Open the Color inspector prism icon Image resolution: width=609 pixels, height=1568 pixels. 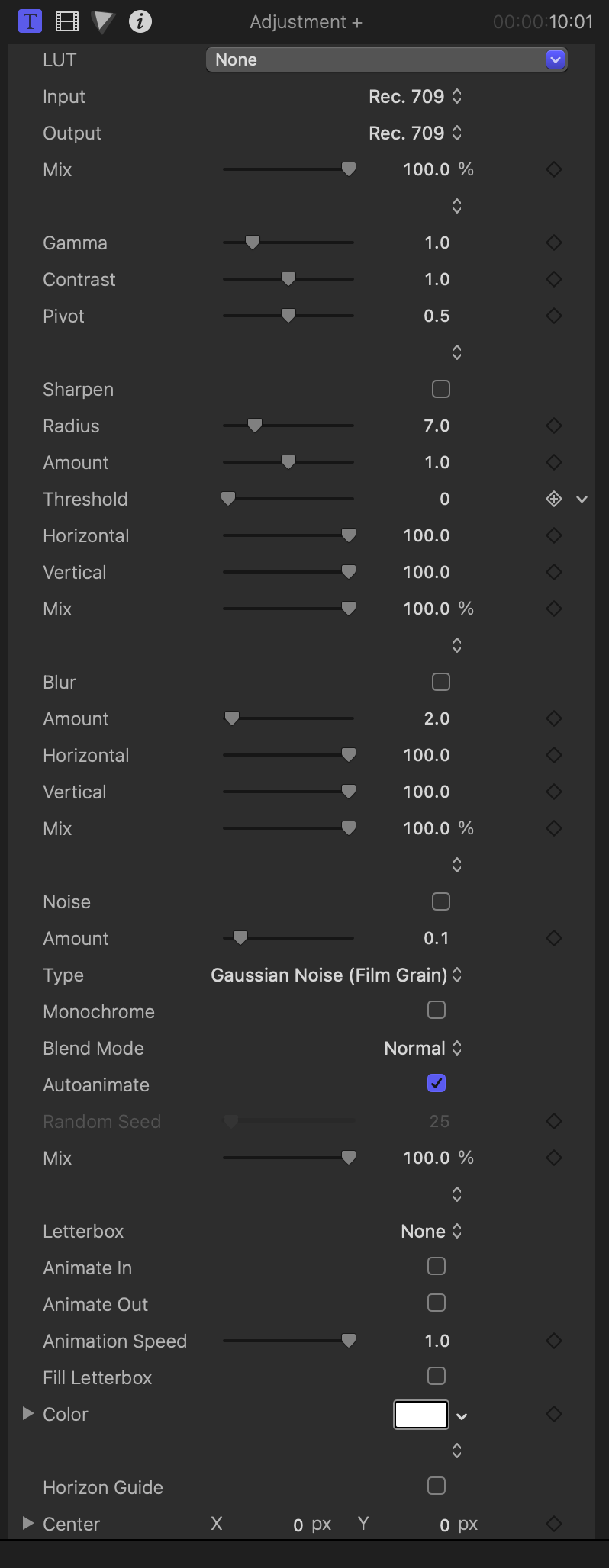103,21
